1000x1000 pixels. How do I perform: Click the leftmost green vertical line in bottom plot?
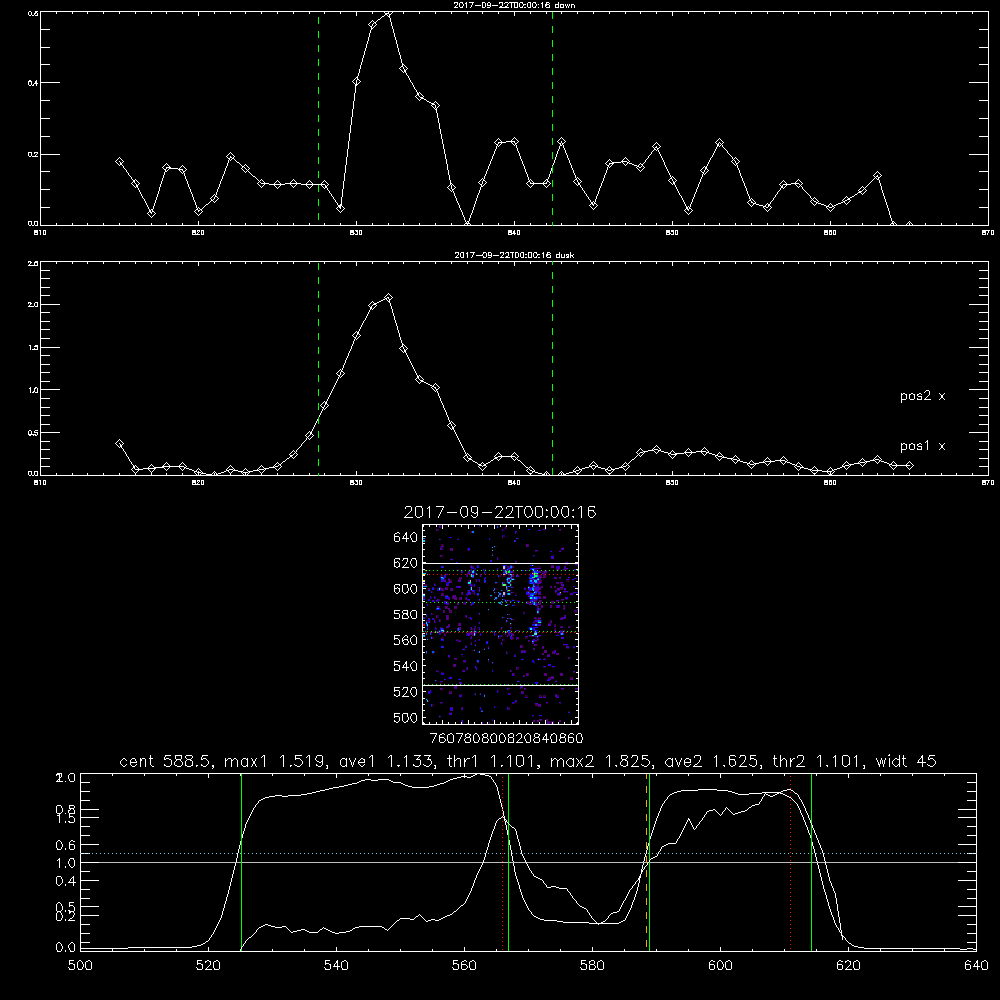(x=241, y=862)
